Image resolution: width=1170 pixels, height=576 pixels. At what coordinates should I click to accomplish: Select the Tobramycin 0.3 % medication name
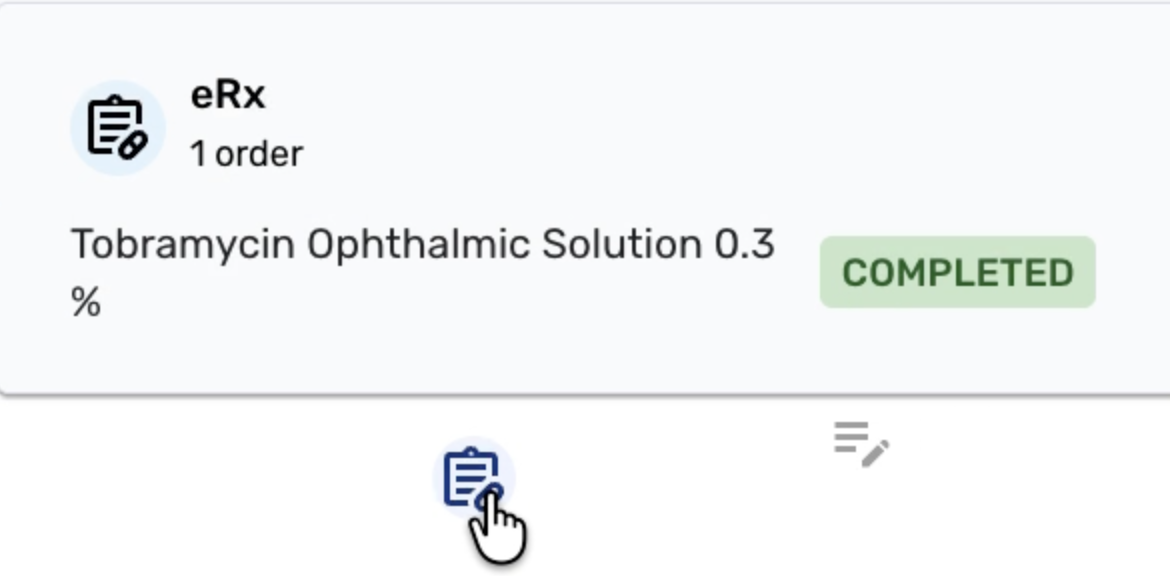point(421,245)
